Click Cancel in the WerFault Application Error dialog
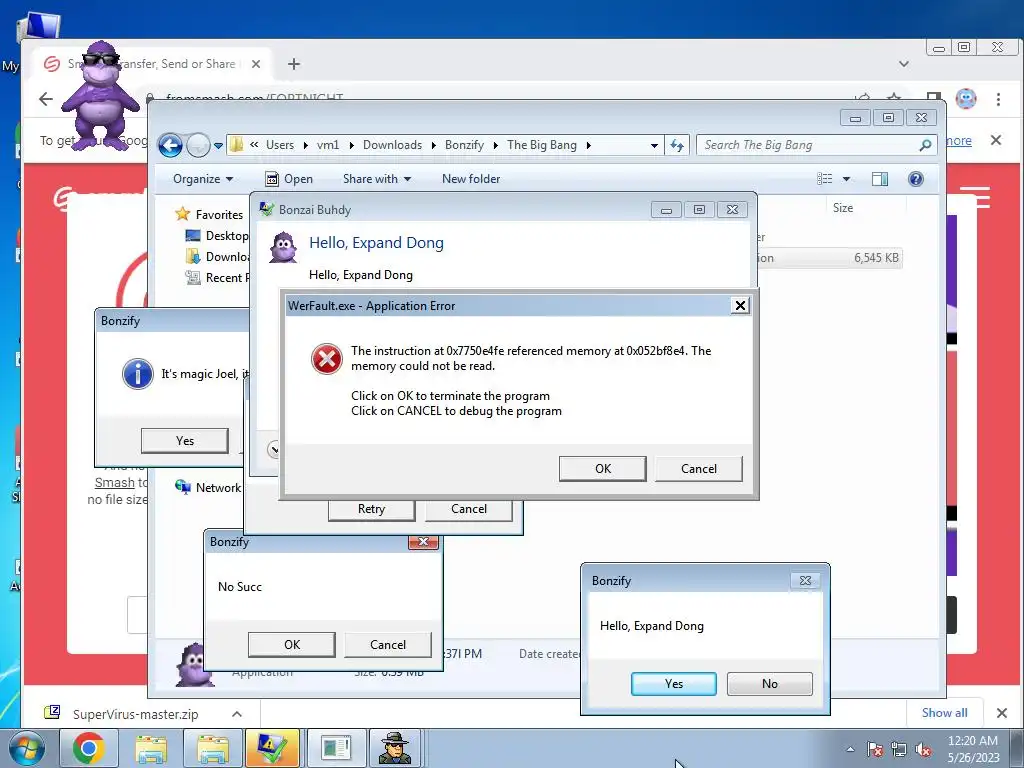The image size is (1024, 768). pos(698,468)
